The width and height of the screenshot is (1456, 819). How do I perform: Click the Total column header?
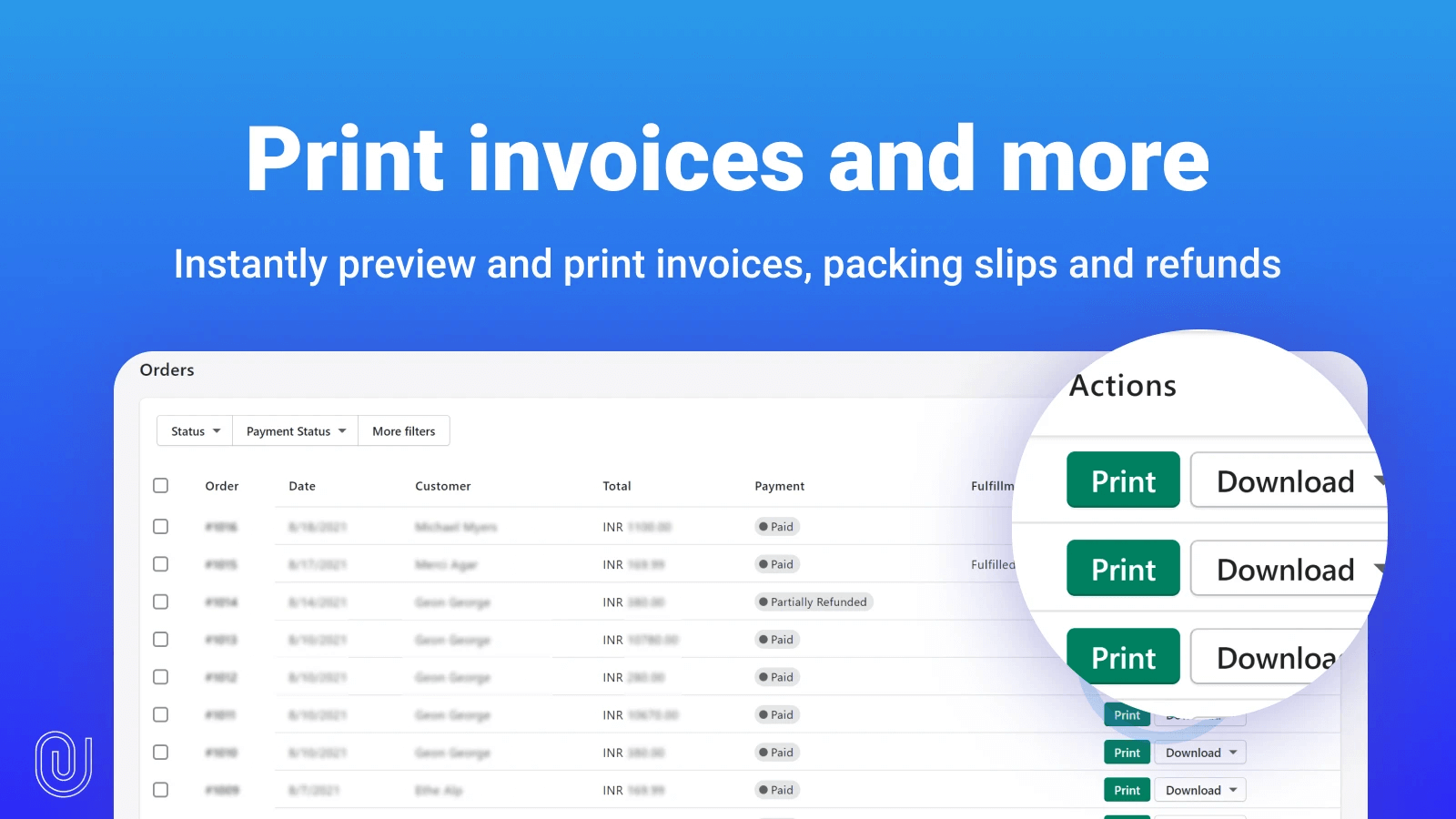pyautogui.click(x=616, y=485)
